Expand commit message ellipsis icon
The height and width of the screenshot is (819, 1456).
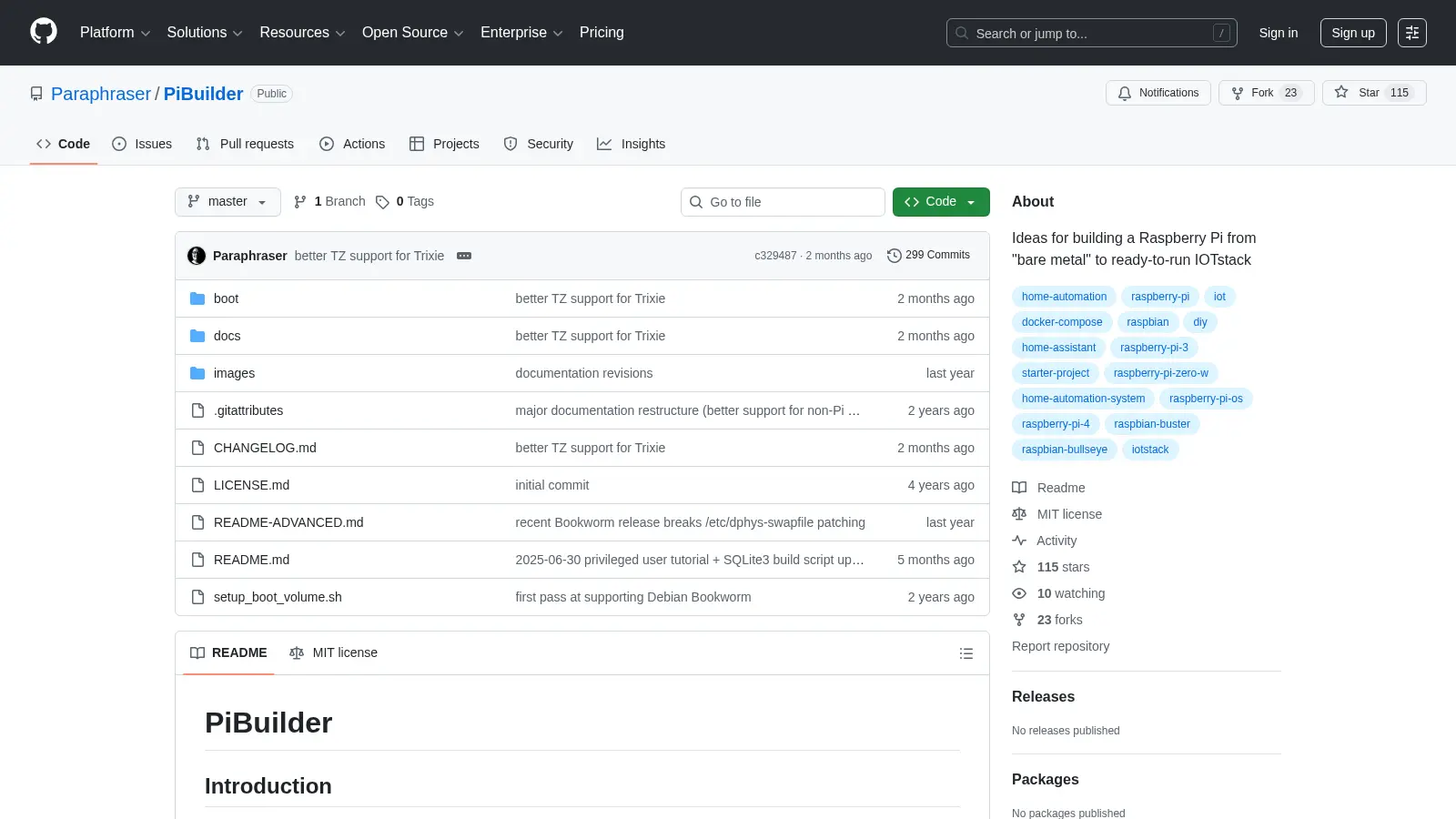(464, 256)
